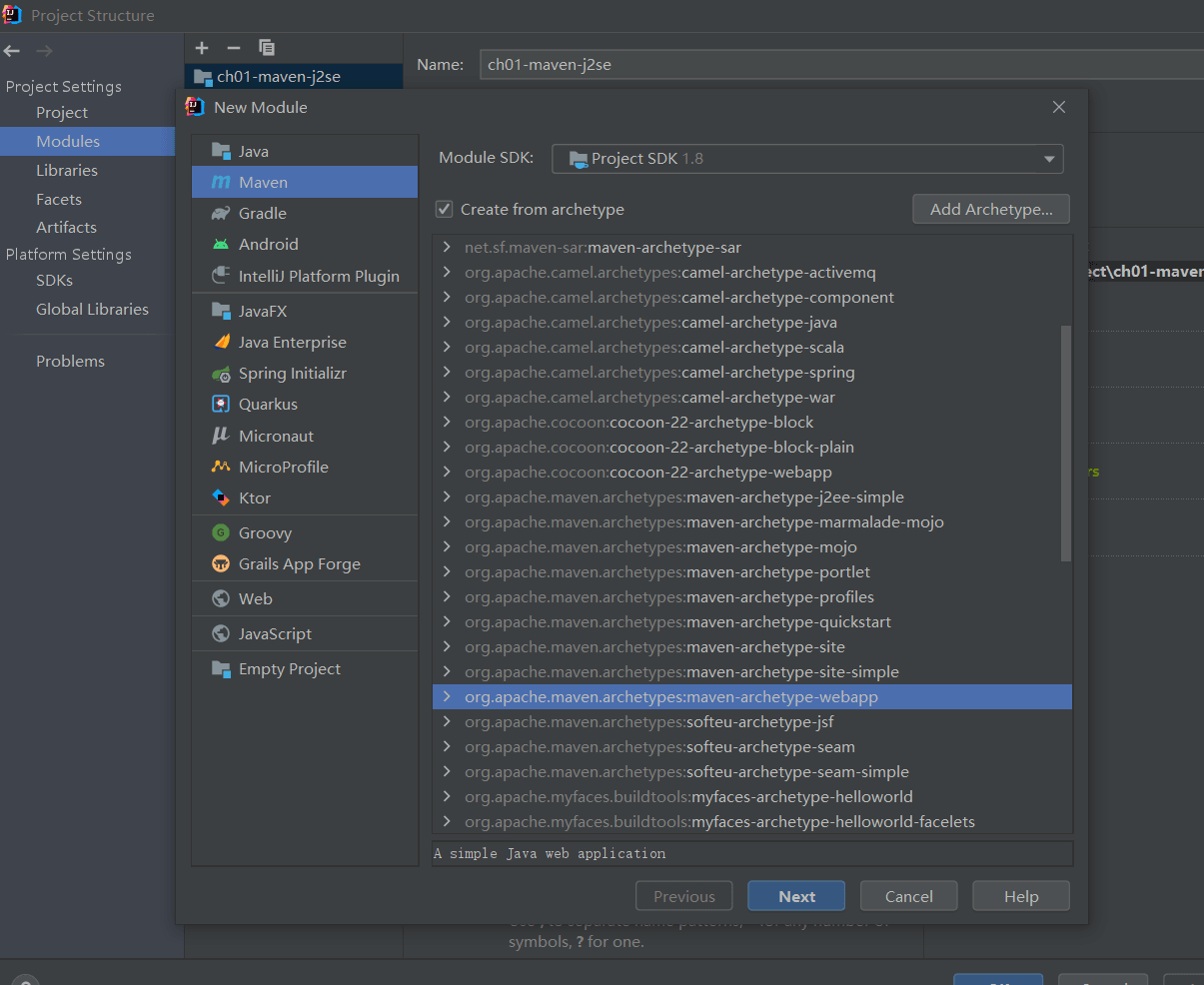Expand myfaces-archetype-helloworld node
Image resolution: width=1204 pixels, height=985 pixels.
point(447,796)
